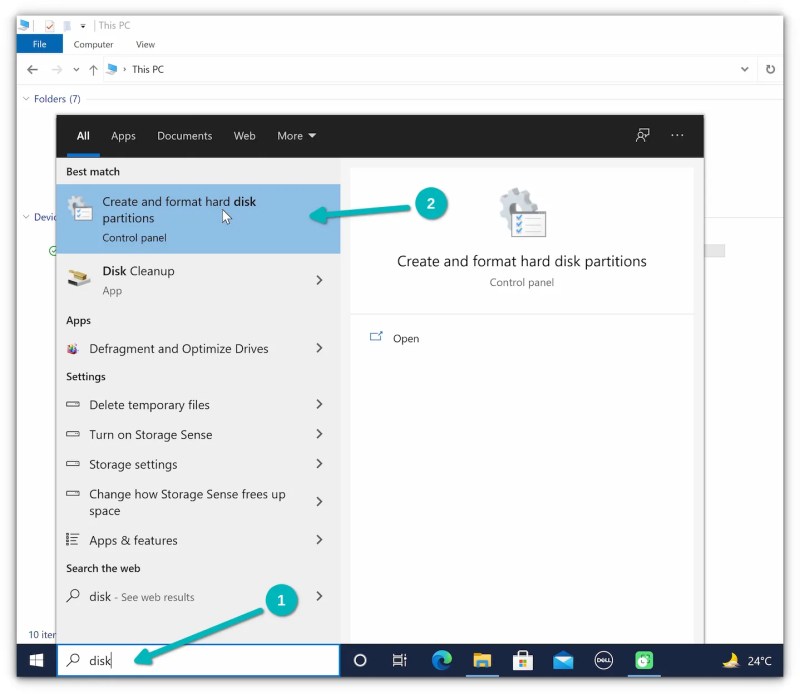Viewport: 800px width, 694px height.
Task: Open the More filter dropdown
Action: [x=296, y=135]
